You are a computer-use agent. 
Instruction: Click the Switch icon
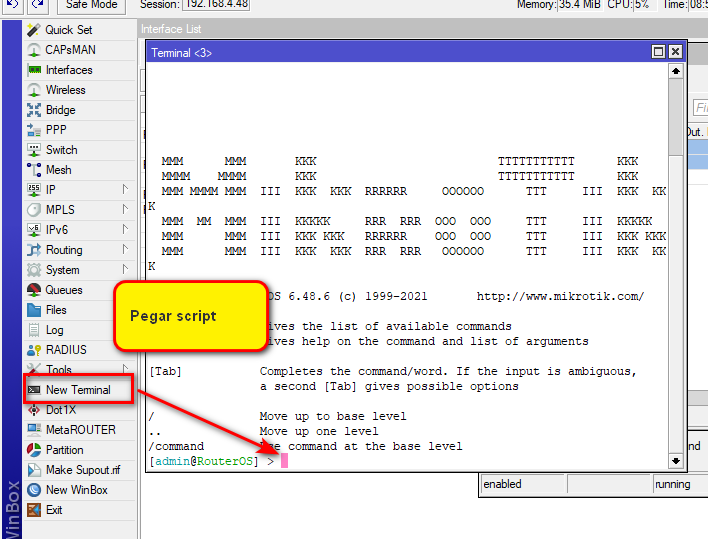34,150
